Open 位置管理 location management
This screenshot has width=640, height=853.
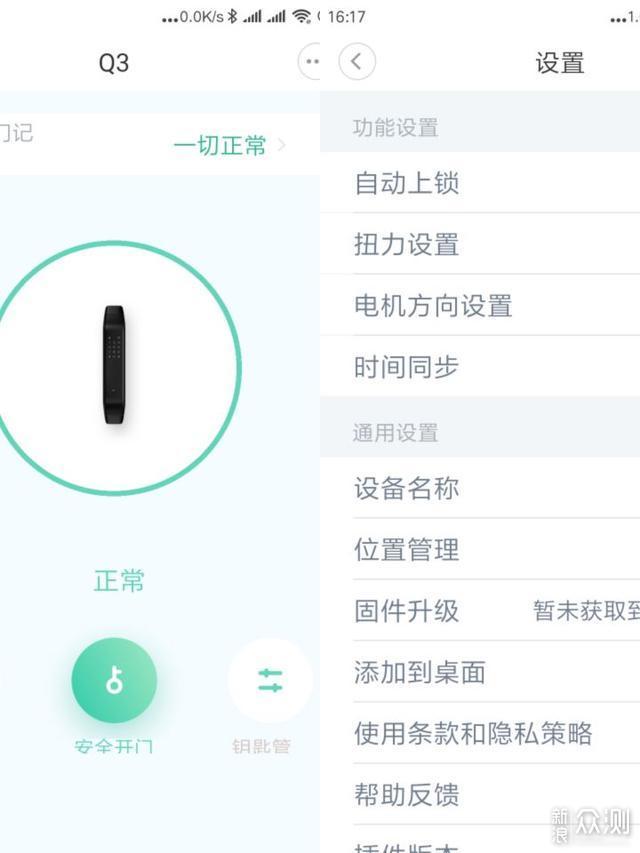click(x=480, y=549)
